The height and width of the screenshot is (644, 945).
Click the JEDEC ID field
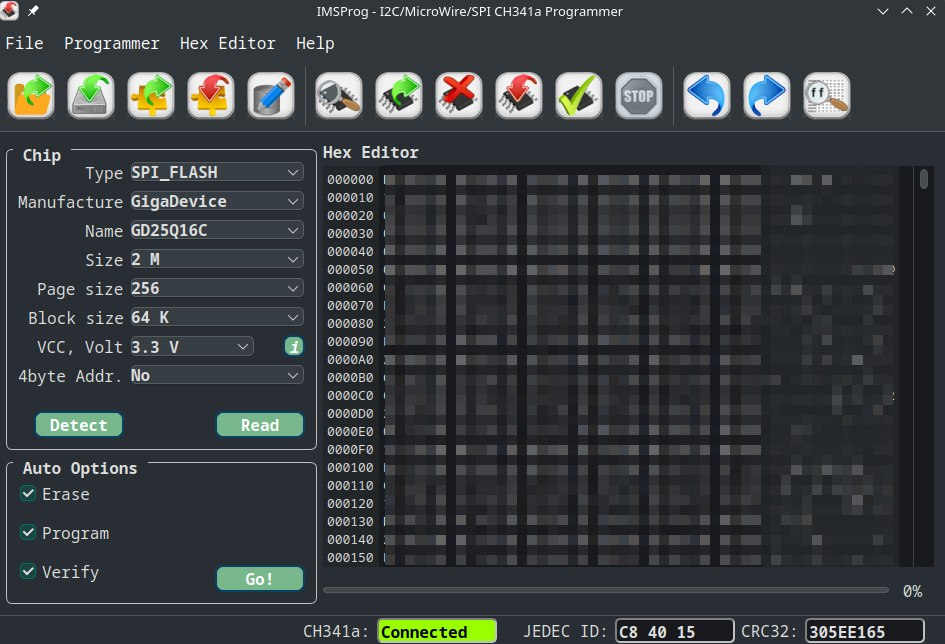tap(674, 631)
